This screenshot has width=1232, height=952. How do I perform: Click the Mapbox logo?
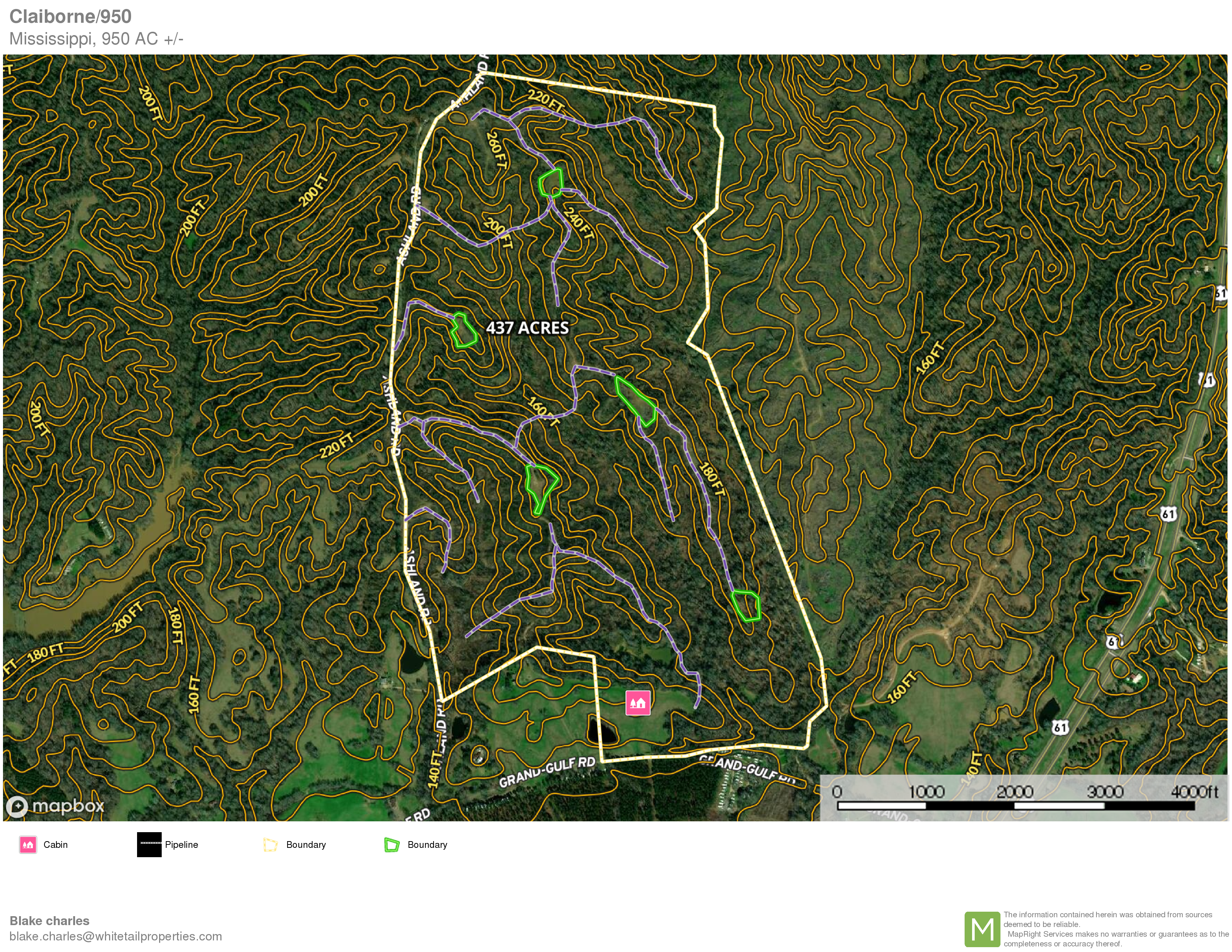point(55,806)
